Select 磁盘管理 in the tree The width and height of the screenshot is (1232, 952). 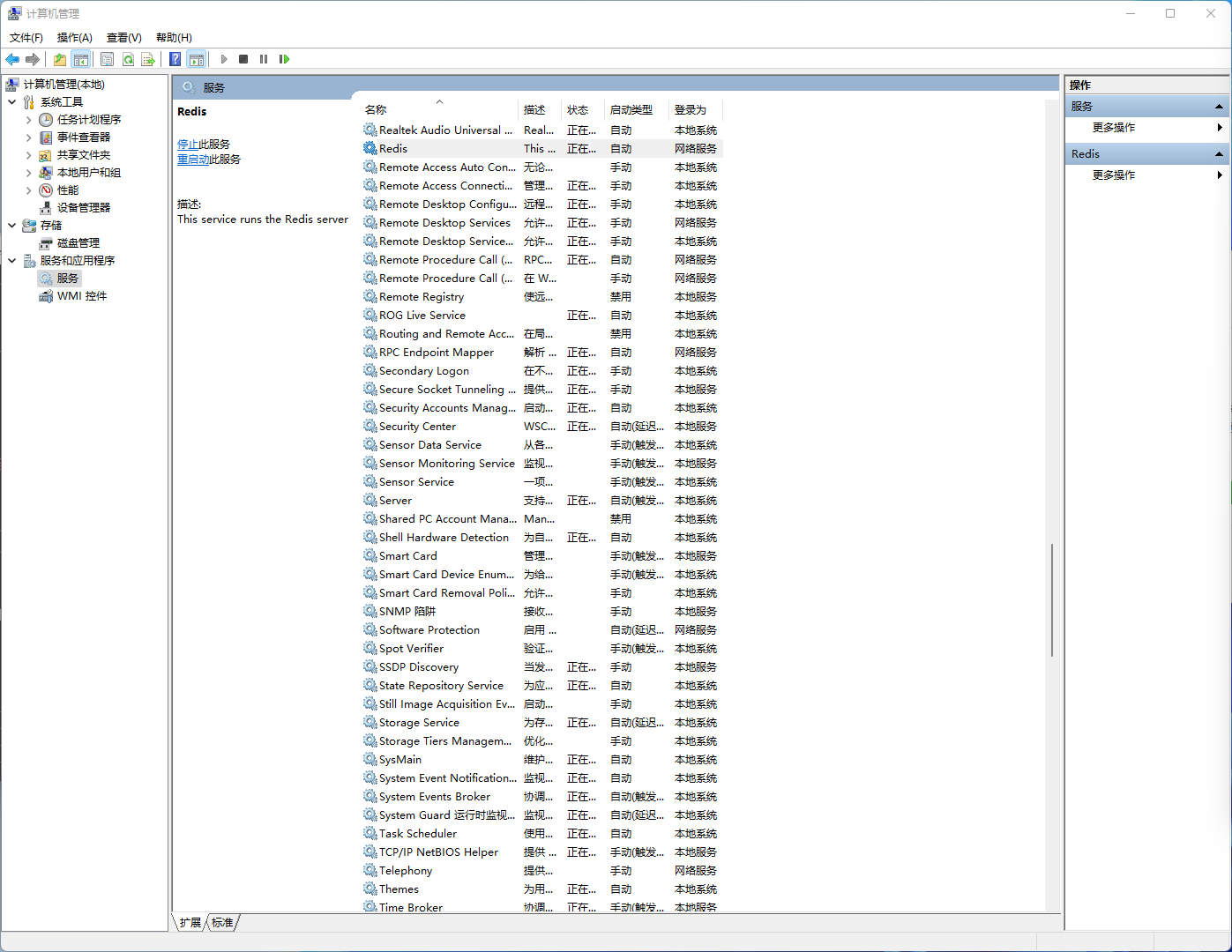point(78,243)
